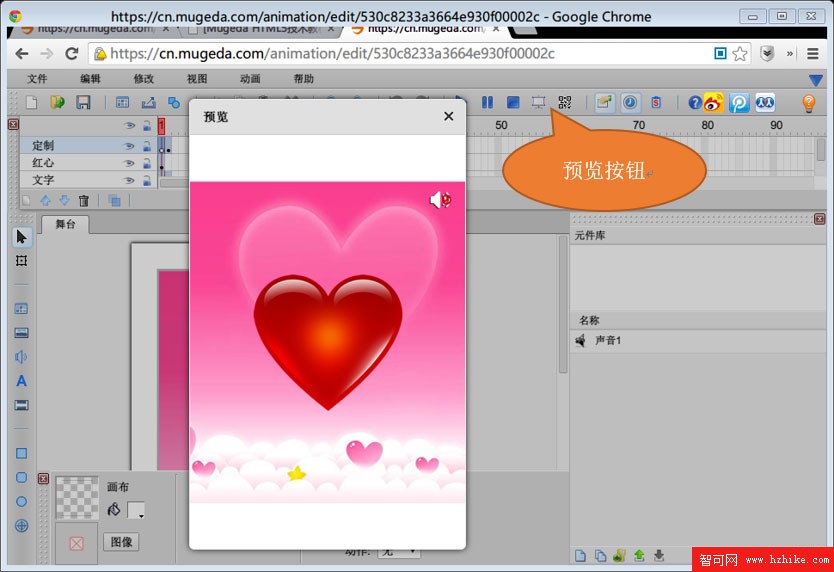The image size is (834, 572).
Task: Click the 图像 button
Action: point(122,541)
